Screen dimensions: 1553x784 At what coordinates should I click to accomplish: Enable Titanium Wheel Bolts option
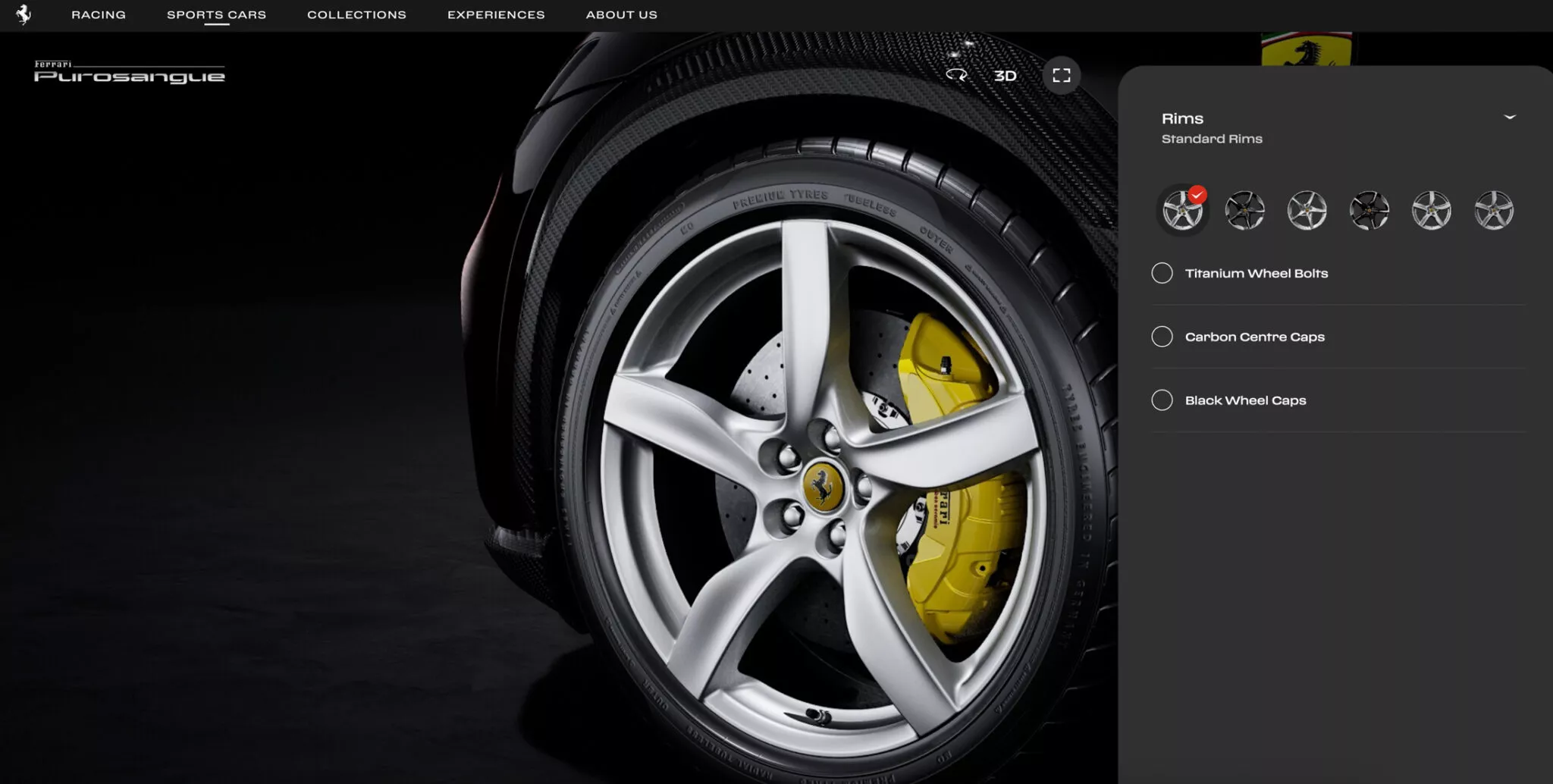coord(1162,273)
